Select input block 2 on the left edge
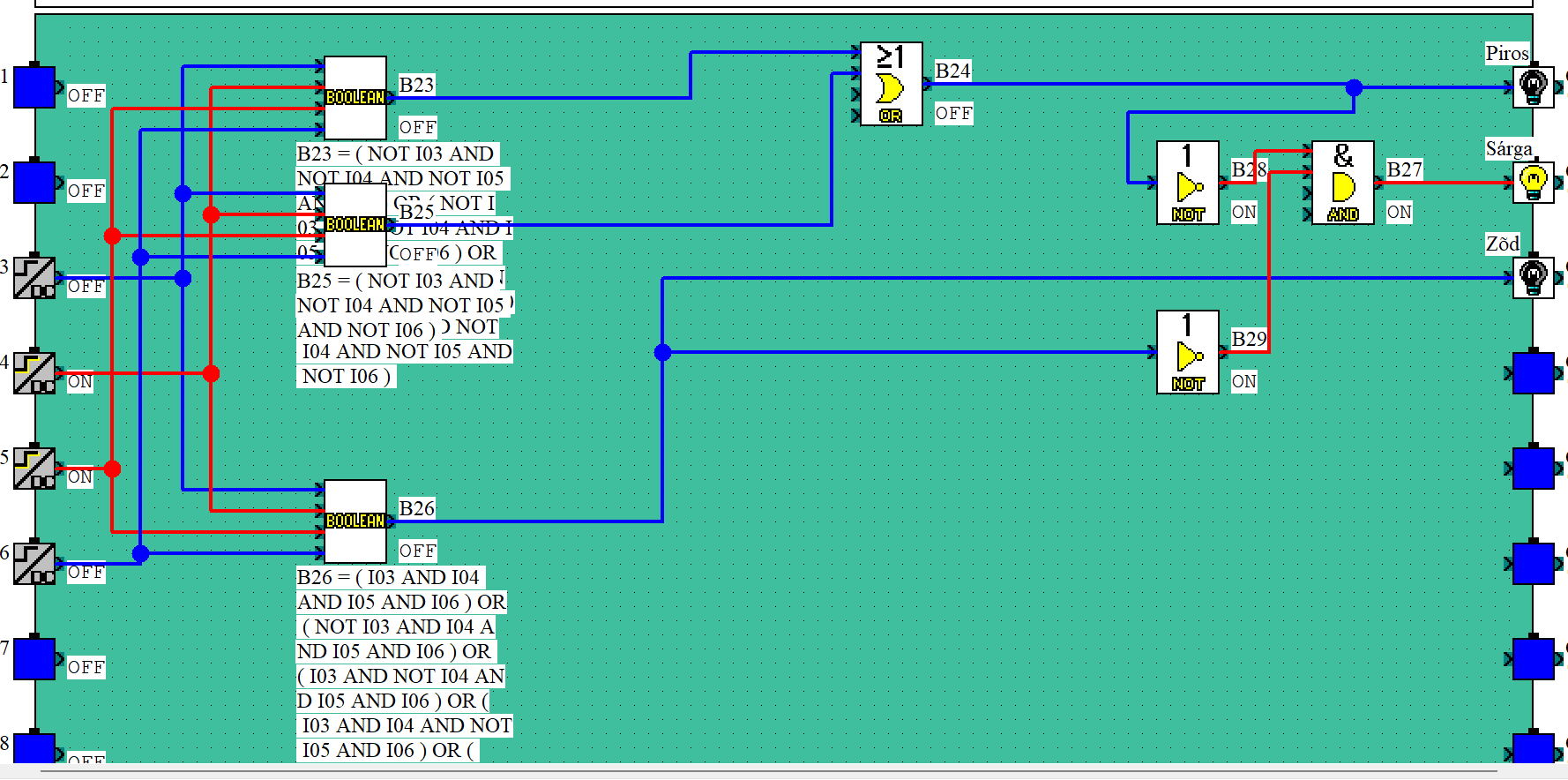This screenshot has height=780, width=1568. click(x=34, y=183)
